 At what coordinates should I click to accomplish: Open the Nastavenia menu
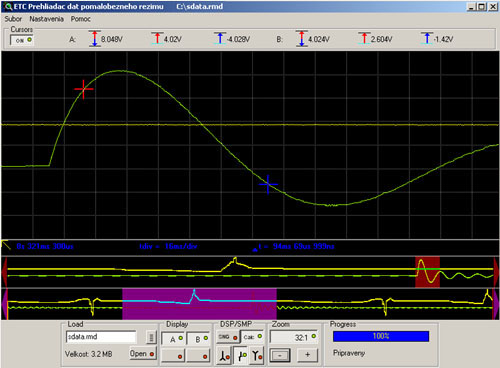pos(46,19)
